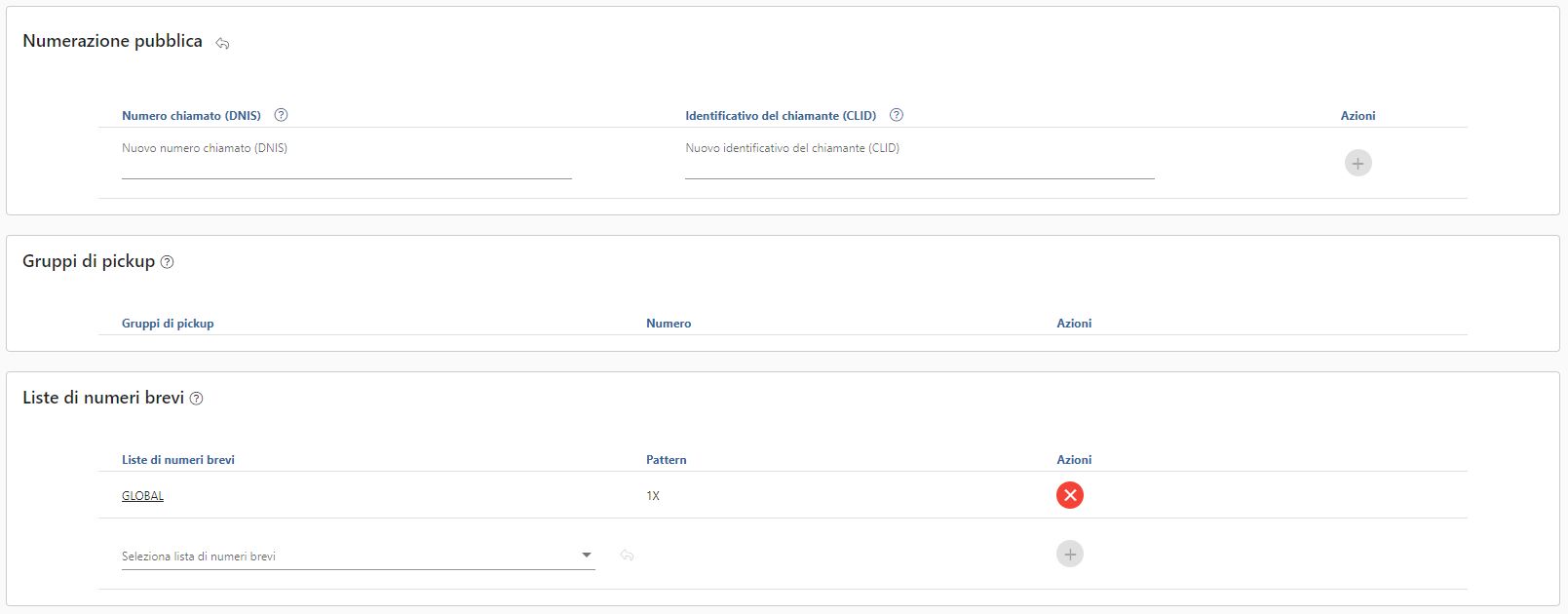Click the Gruppi di pickup column header
This screenshot has width=1568, height=614.
168,324
